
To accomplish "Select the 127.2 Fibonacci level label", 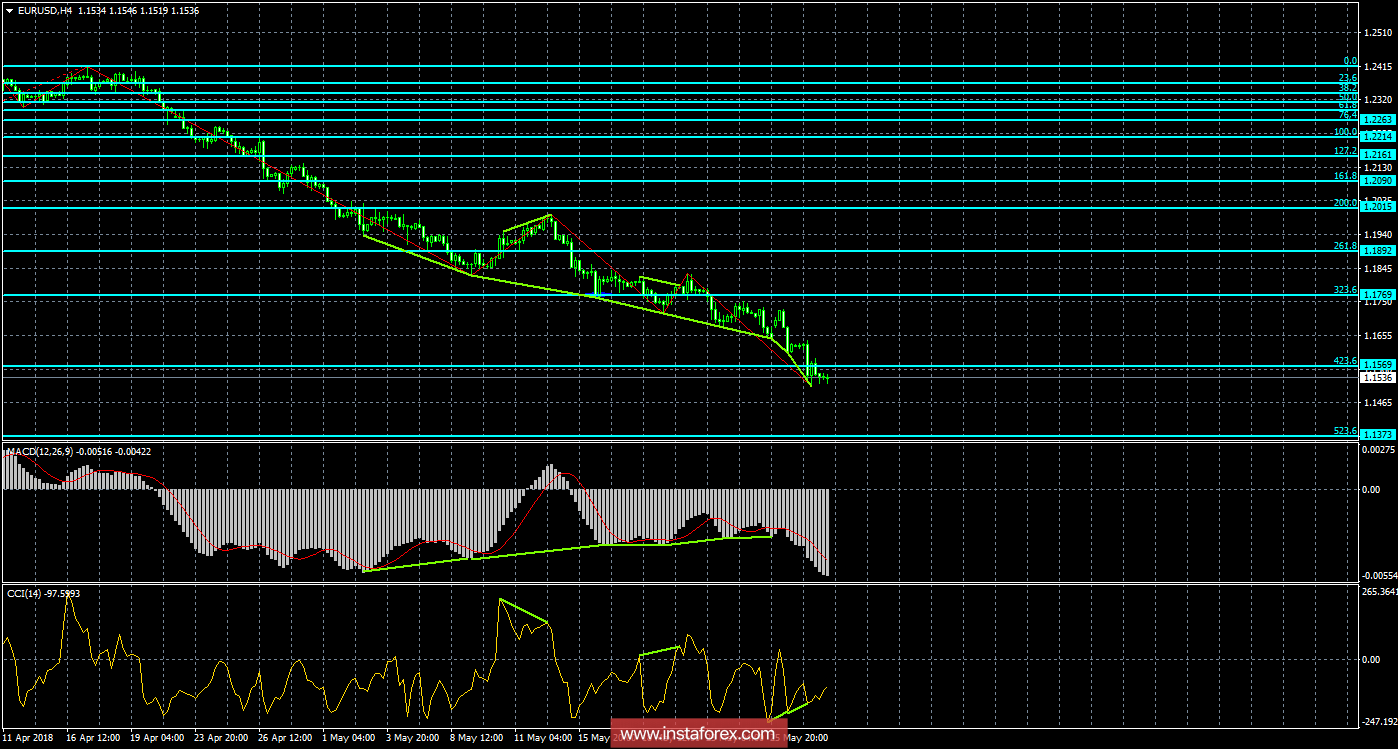I will point(1345,151).
